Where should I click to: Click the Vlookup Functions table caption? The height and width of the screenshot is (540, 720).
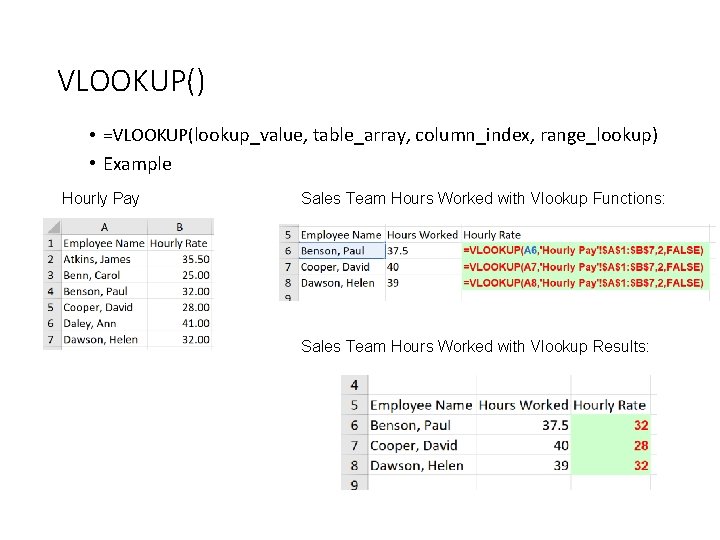(483, 199)
